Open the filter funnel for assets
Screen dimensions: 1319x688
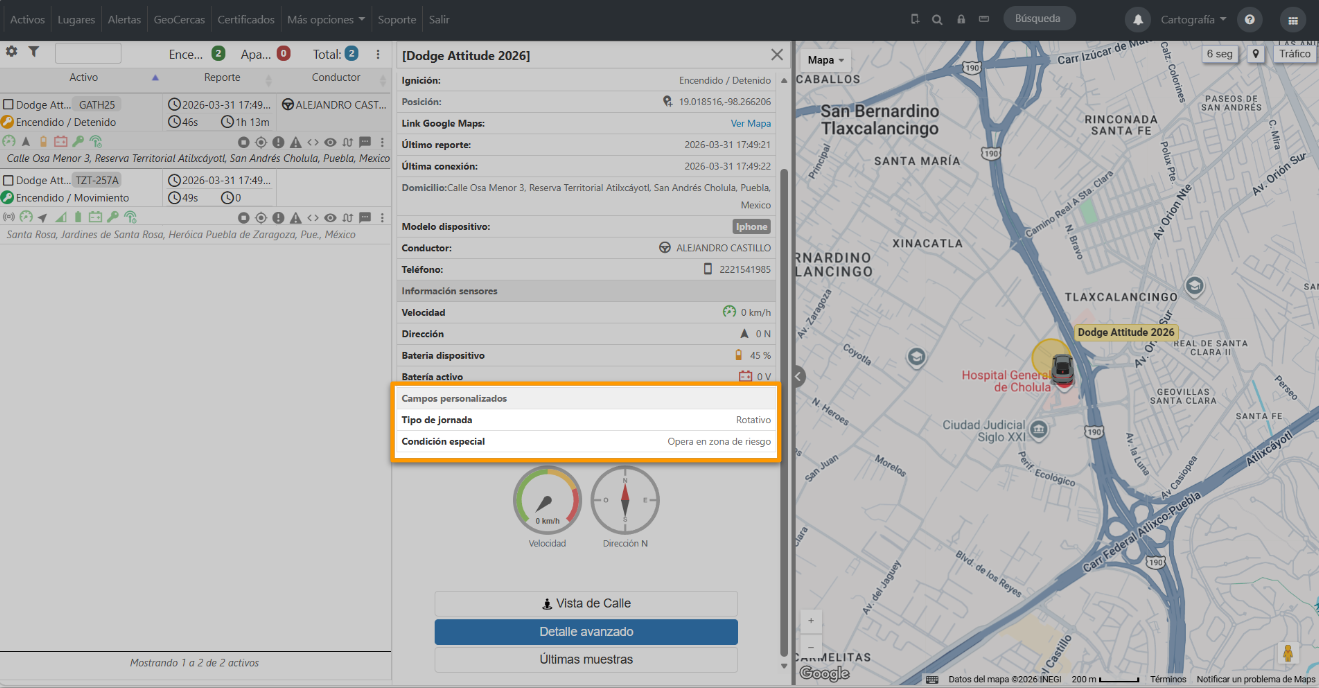pos(33,52)
